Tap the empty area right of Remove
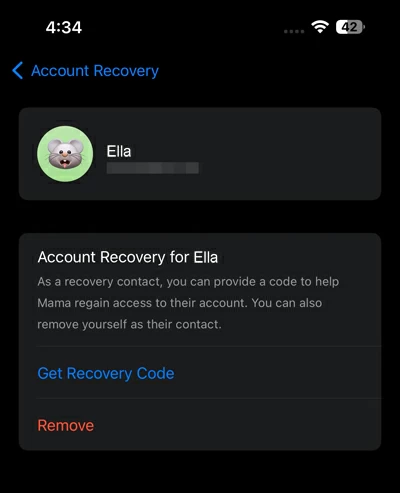Image resolution: width=400 pixels, height=493 pixels. tap(237, 425)
